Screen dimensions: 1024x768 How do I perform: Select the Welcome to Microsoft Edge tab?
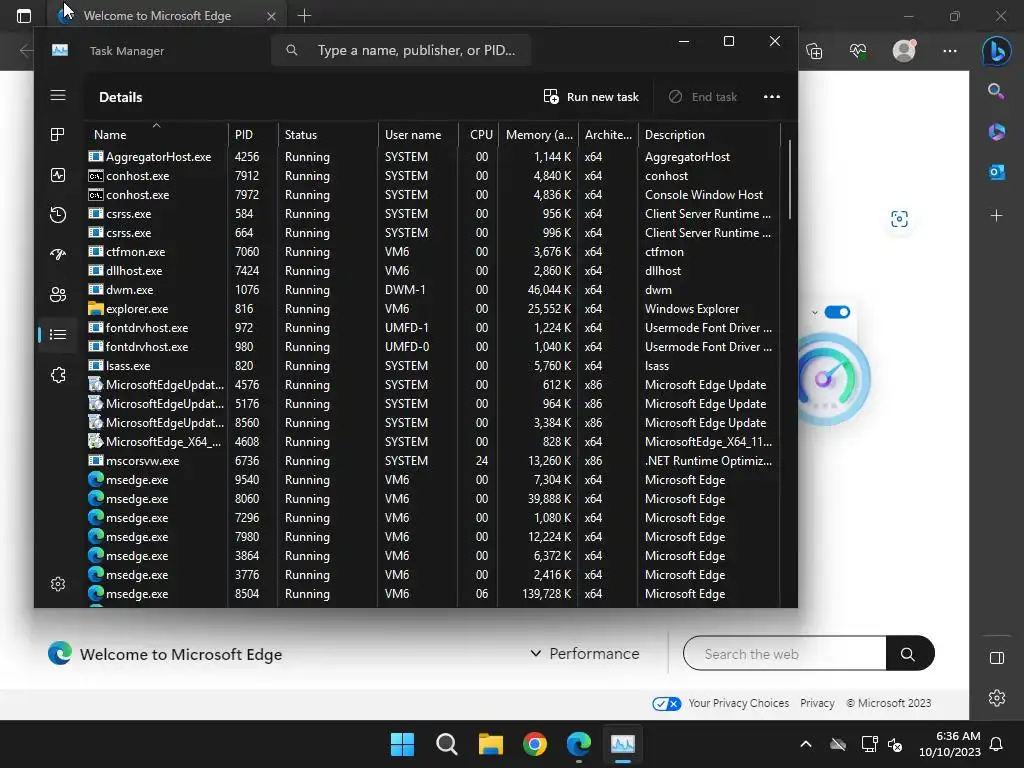tap(167, 16)
